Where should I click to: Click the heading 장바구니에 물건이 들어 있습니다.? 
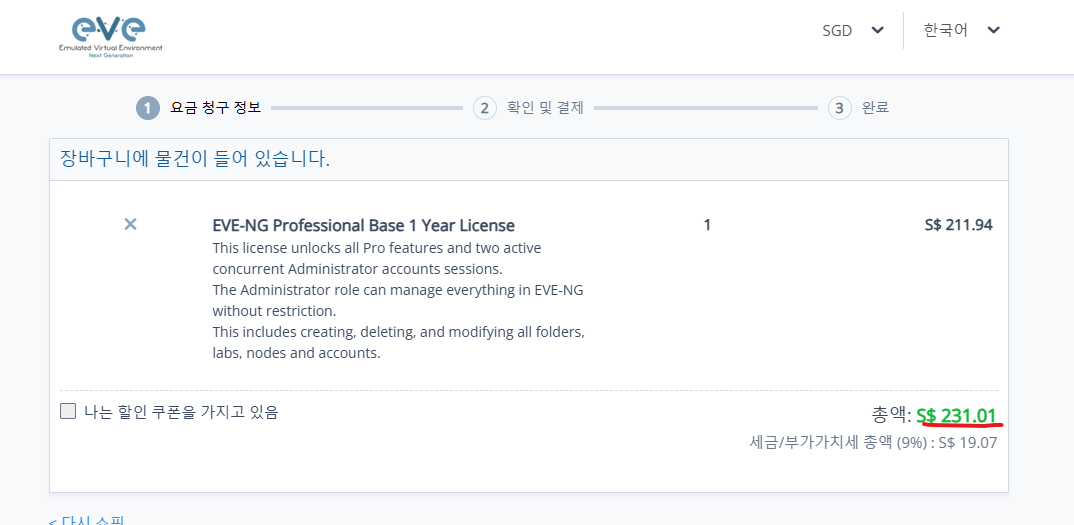[x=195, y=160]
